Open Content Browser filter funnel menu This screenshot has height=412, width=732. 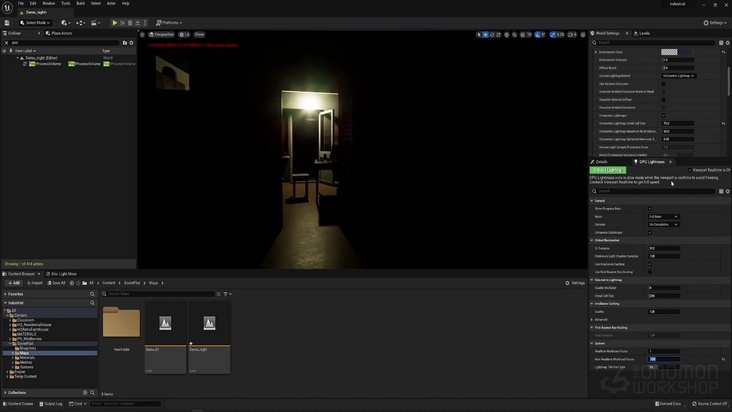click(x=227, y=294)
